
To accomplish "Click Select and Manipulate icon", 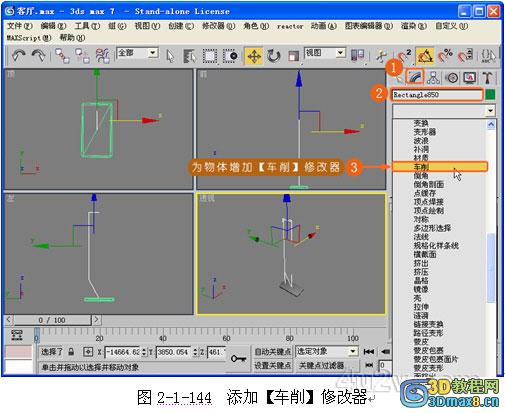I will (x=381, y=56).
